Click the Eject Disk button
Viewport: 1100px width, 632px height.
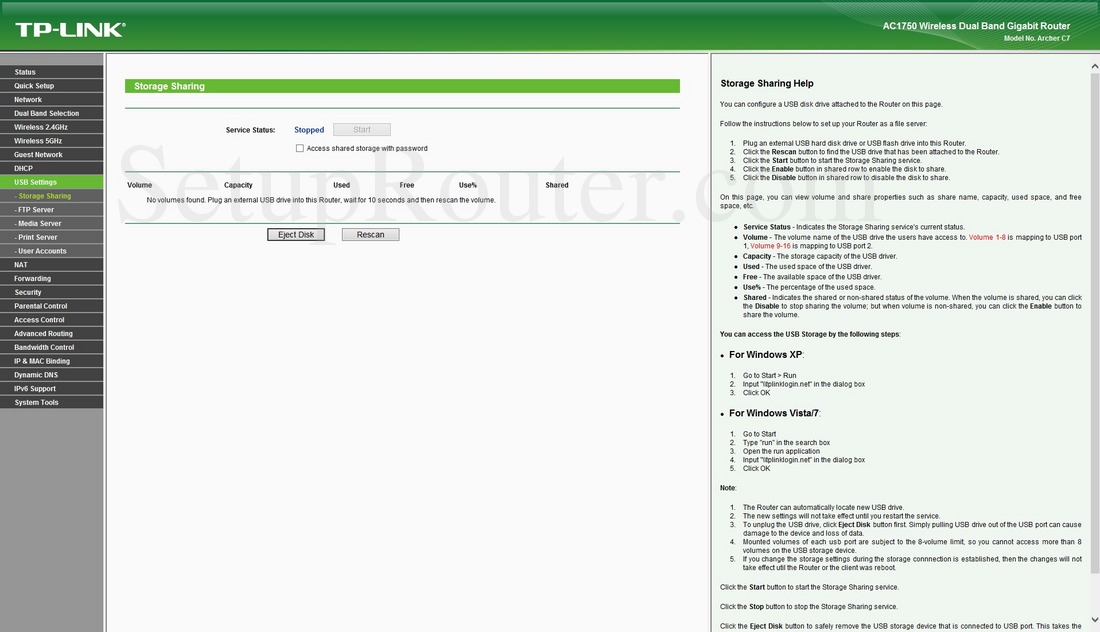pos(296,234)
